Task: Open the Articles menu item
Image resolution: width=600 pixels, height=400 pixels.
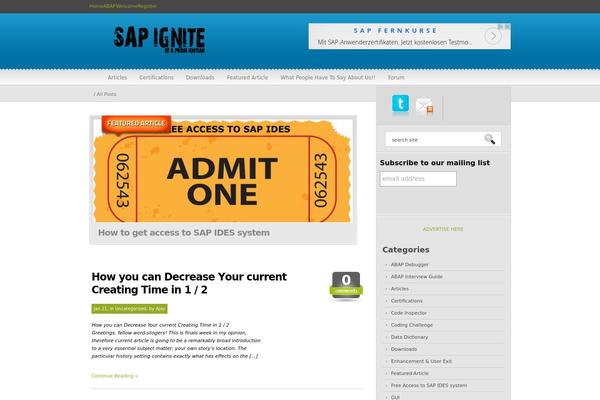Action: [117, 77]
